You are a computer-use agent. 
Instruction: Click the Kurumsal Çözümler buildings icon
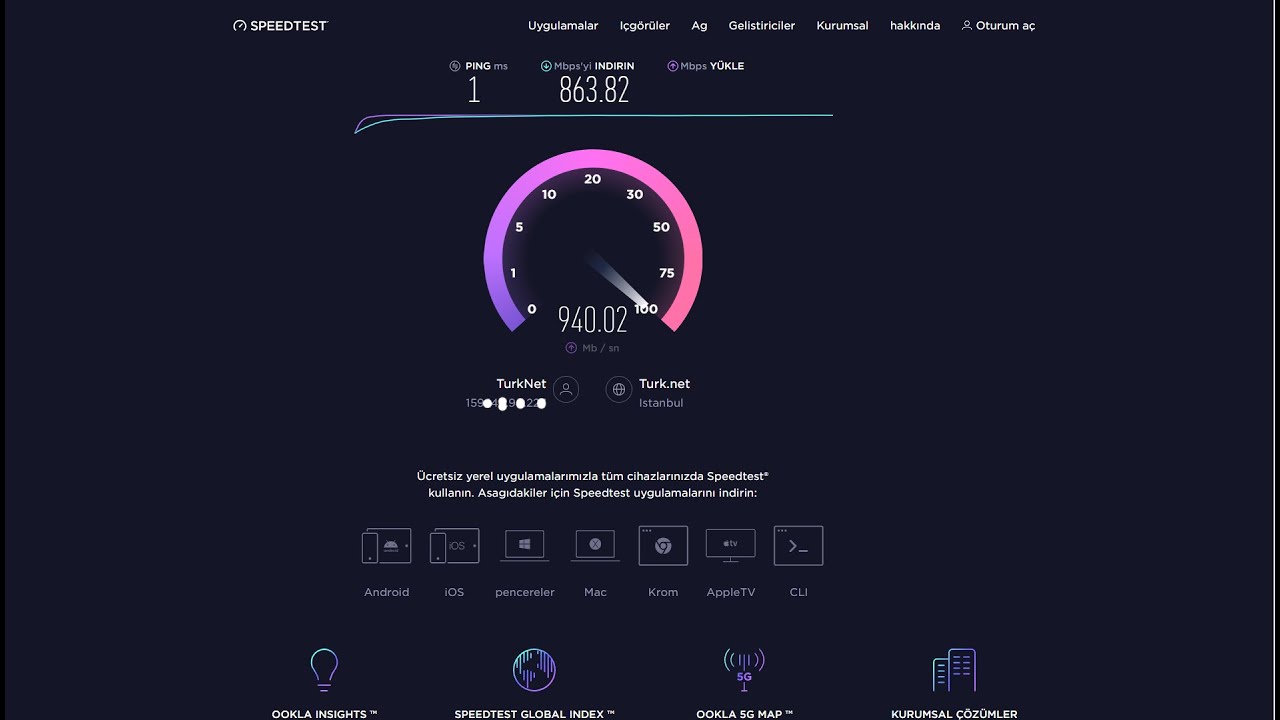(x=954, y=670)
